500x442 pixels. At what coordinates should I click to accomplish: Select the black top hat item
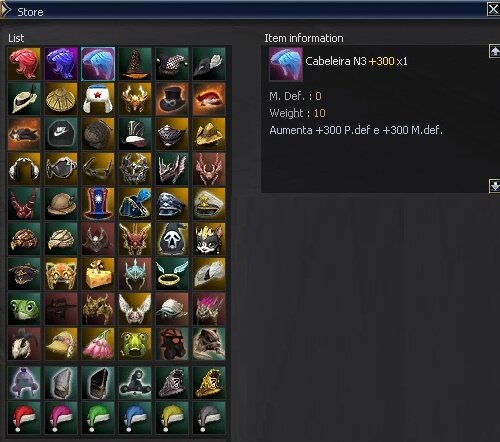[172, 99]
